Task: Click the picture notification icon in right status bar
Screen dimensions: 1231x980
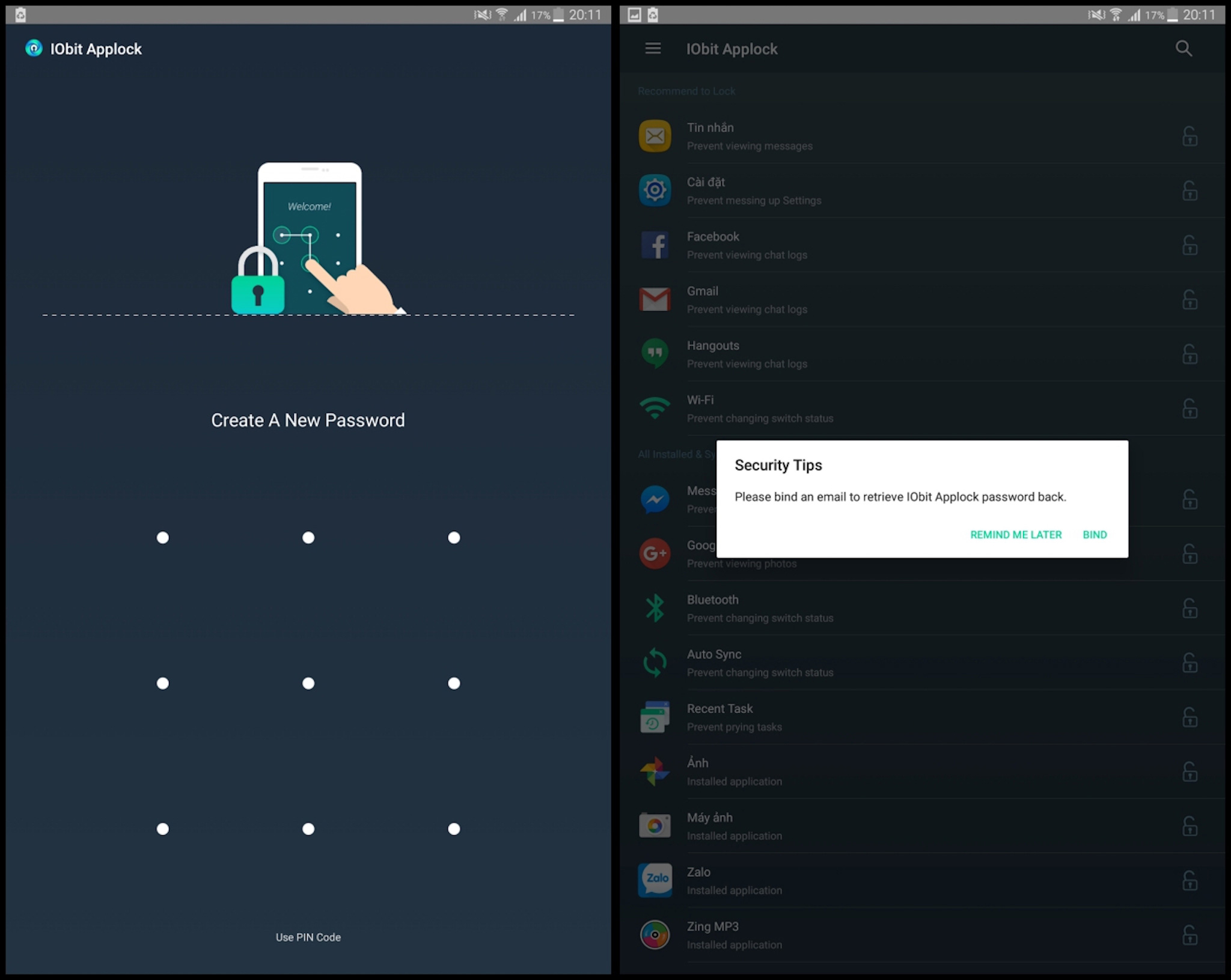Action: click(x=634, y=14)
